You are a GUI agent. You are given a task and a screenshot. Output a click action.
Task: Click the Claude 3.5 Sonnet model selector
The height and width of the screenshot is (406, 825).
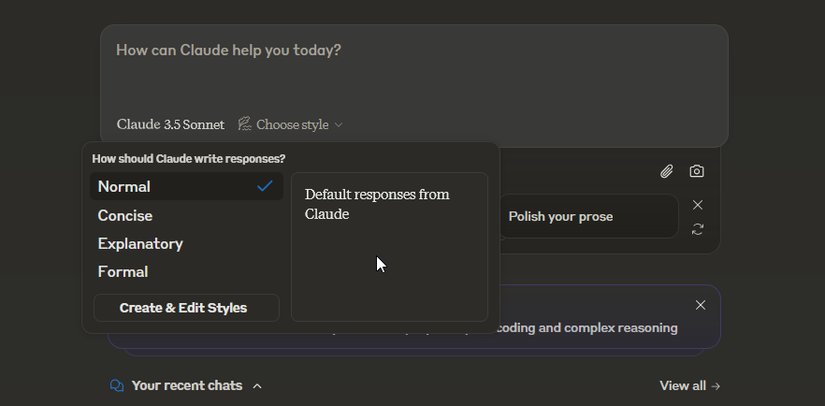pyautogui.click(x=170, y=125)
